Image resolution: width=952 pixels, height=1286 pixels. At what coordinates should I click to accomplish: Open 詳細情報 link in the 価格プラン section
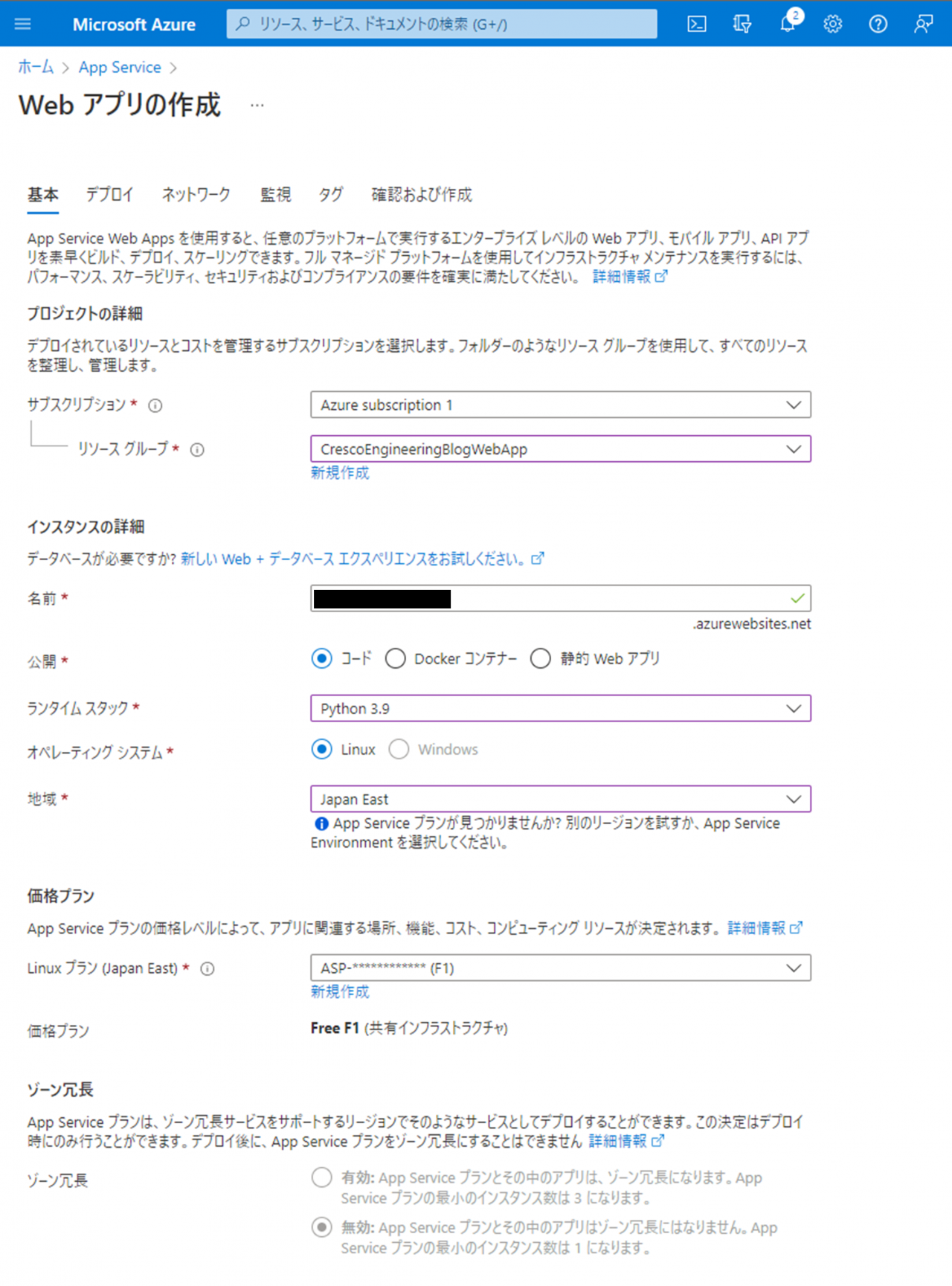point(756,928)
